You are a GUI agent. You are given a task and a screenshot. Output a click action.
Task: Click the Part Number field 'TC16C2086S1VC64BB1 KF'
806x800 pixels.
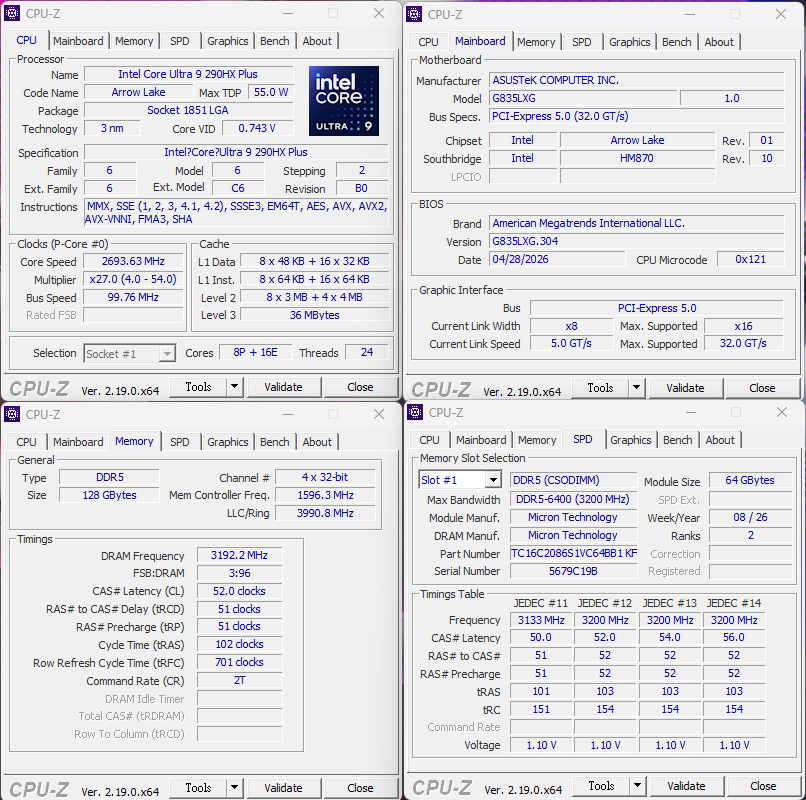click(574, 553)
